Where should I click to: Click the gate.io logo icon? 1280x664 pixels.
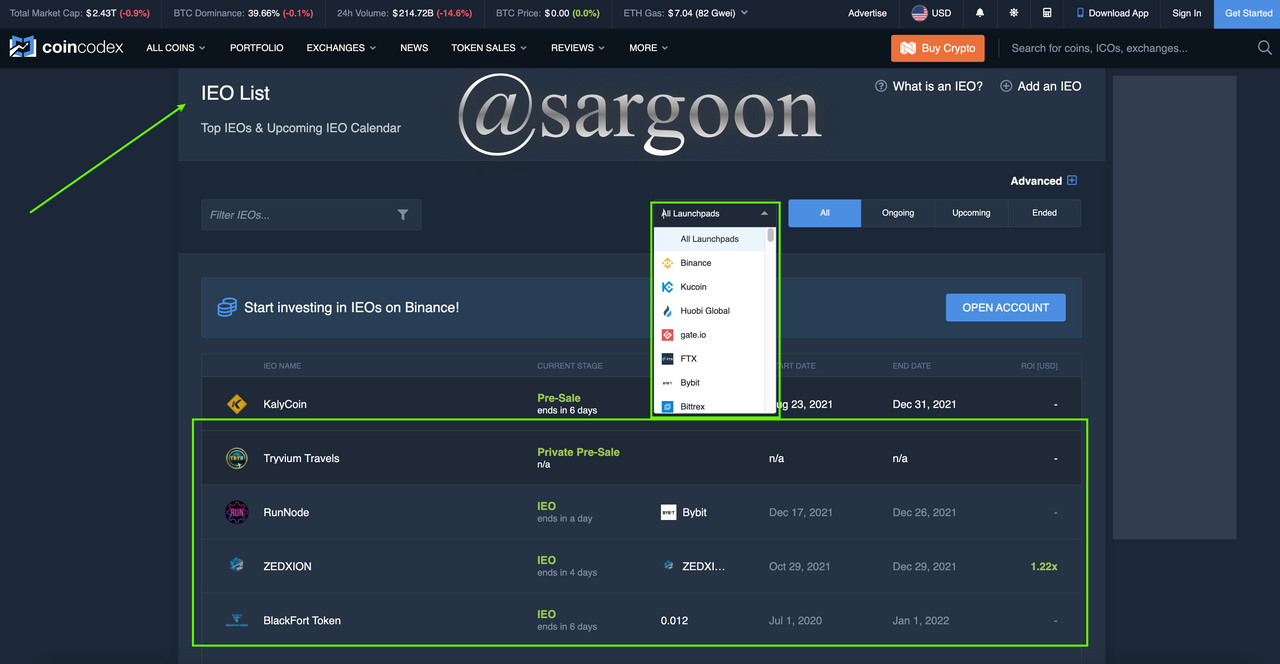coord(668,335)
